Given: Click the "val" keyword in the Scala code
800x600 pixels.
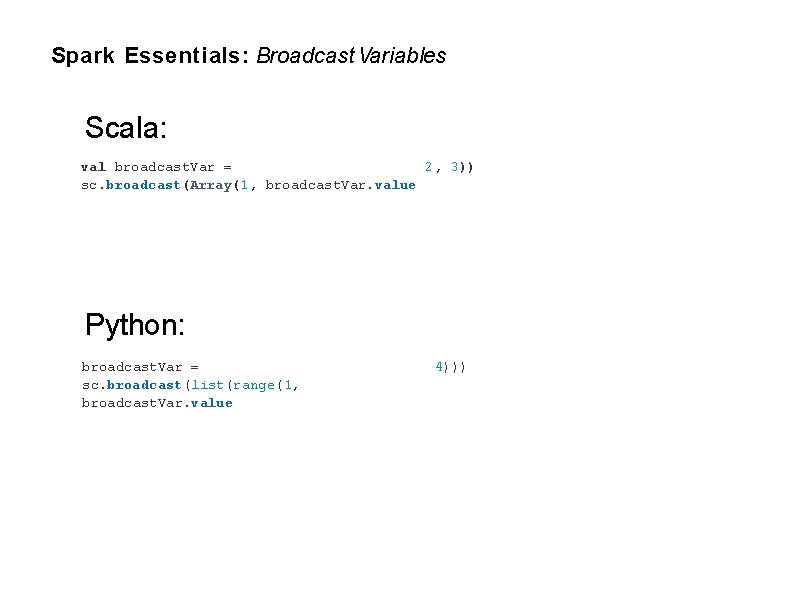Looking at the screenshot, I should pyautogui.click(x=93, y=167).
